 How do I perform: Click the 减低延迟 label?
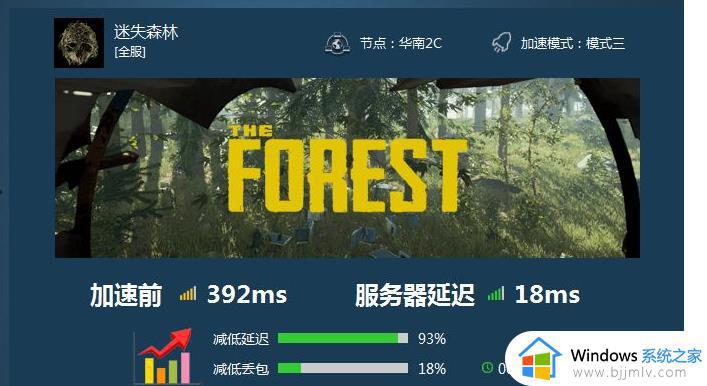click(x=241, y=339)
